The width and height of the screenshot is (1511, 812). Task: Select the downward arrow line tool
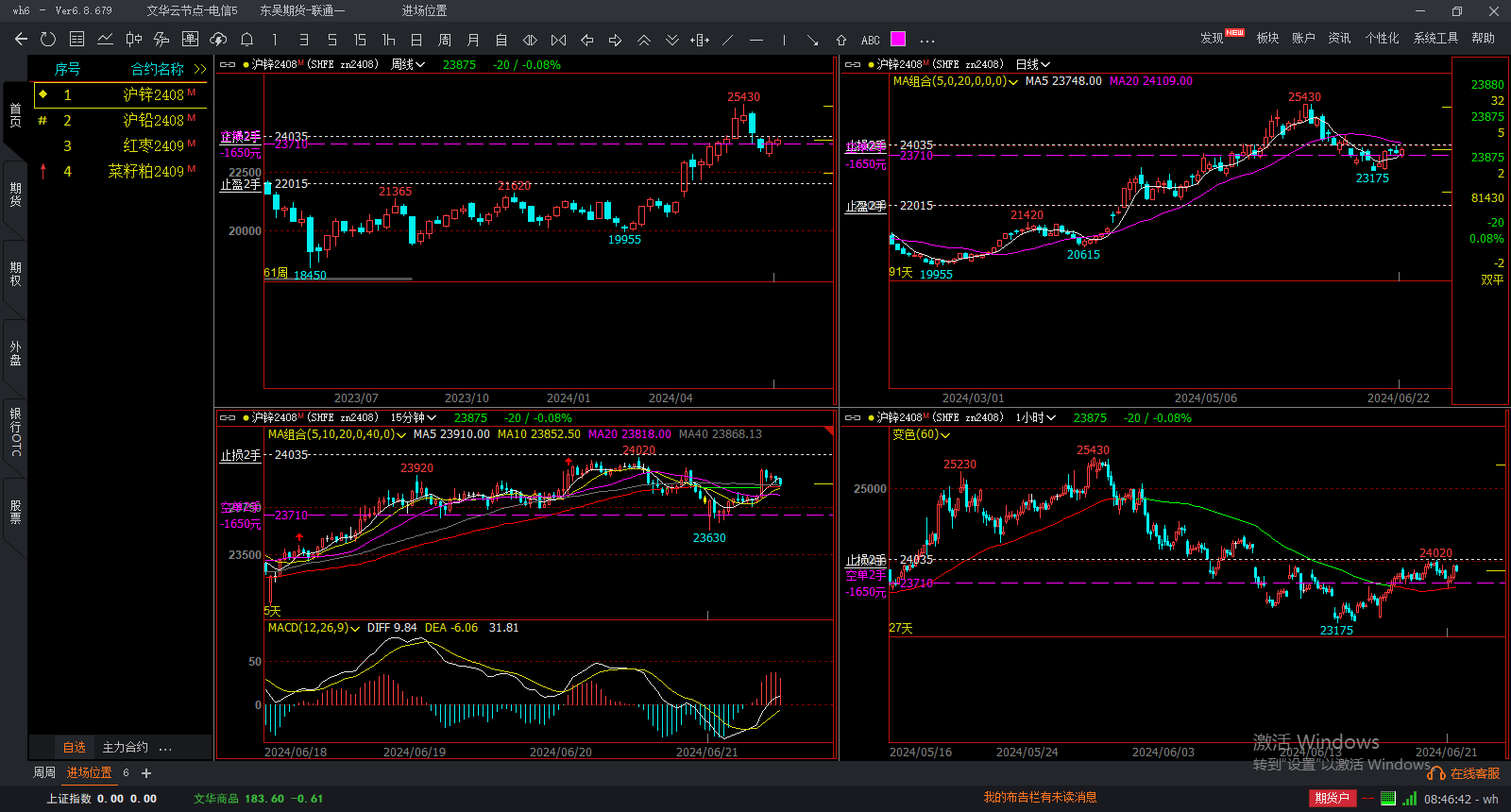coord(812,40)
